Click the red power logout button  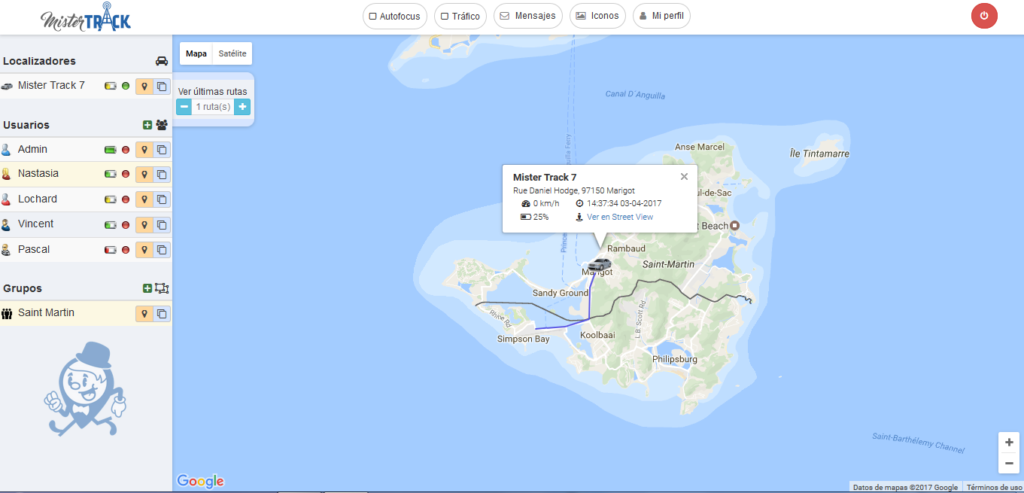coord(984,16)
